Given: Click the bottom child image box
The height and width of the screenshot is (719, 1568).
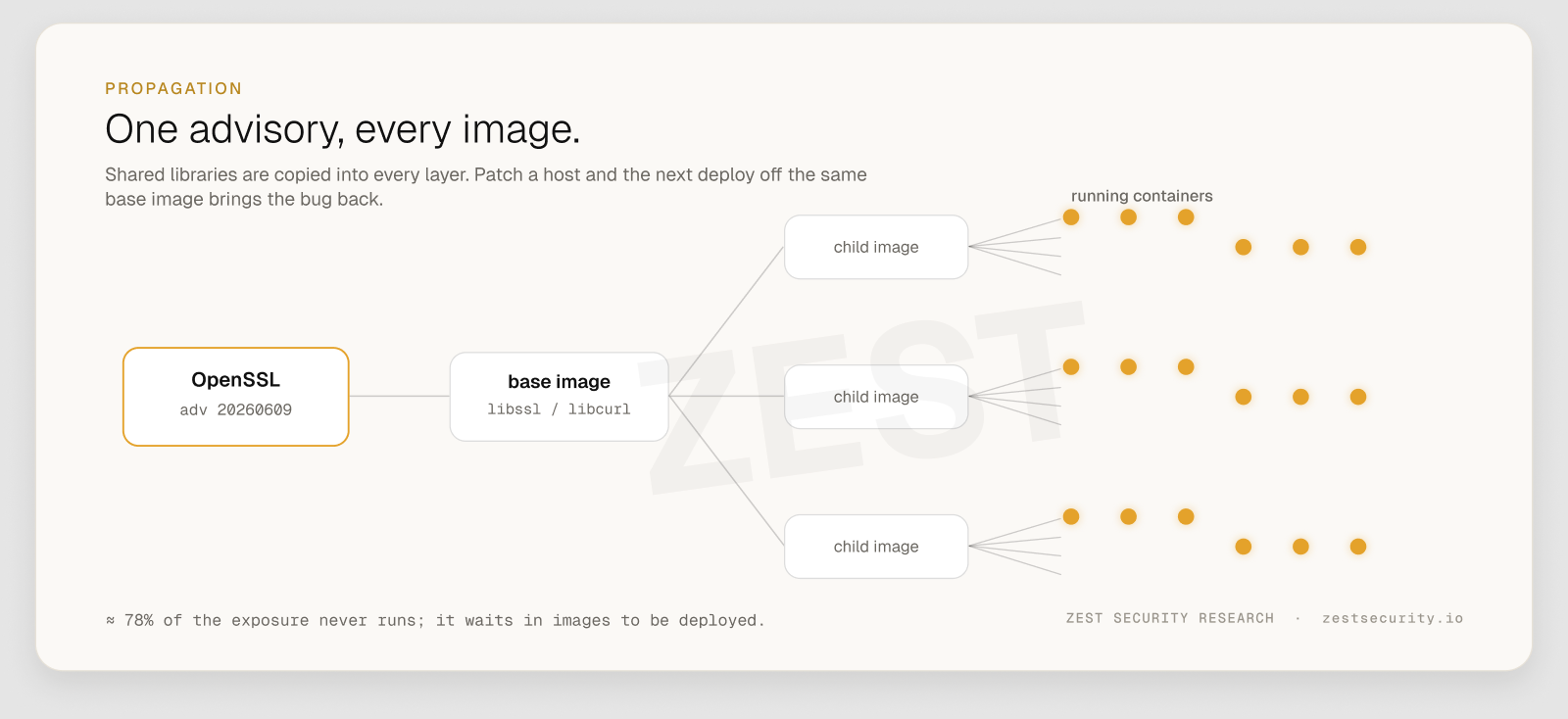Looking at the screenshot, I should click(876, 547).
